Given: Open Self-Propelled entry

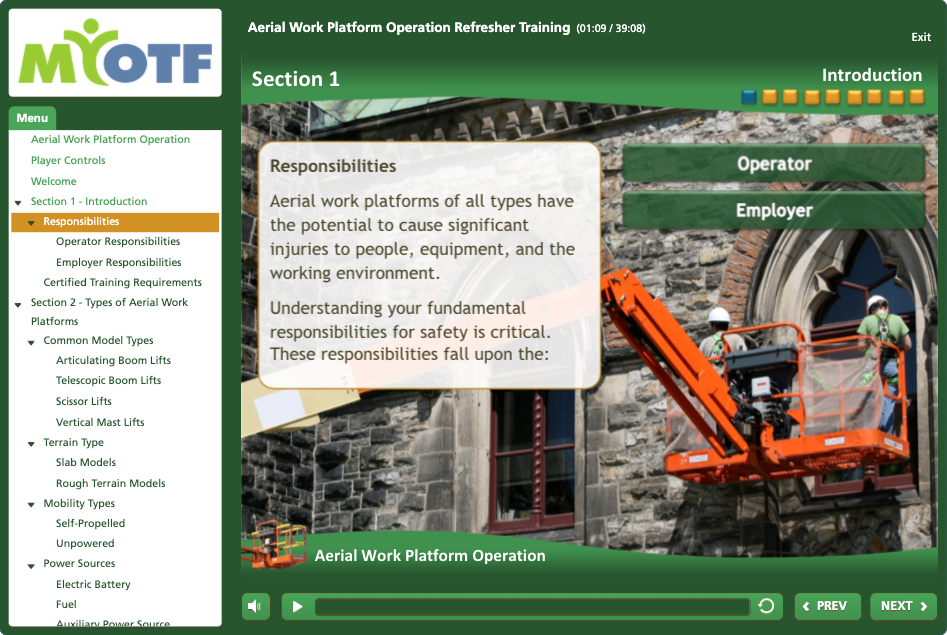Looking at the screenshot, I should [90, 523].
